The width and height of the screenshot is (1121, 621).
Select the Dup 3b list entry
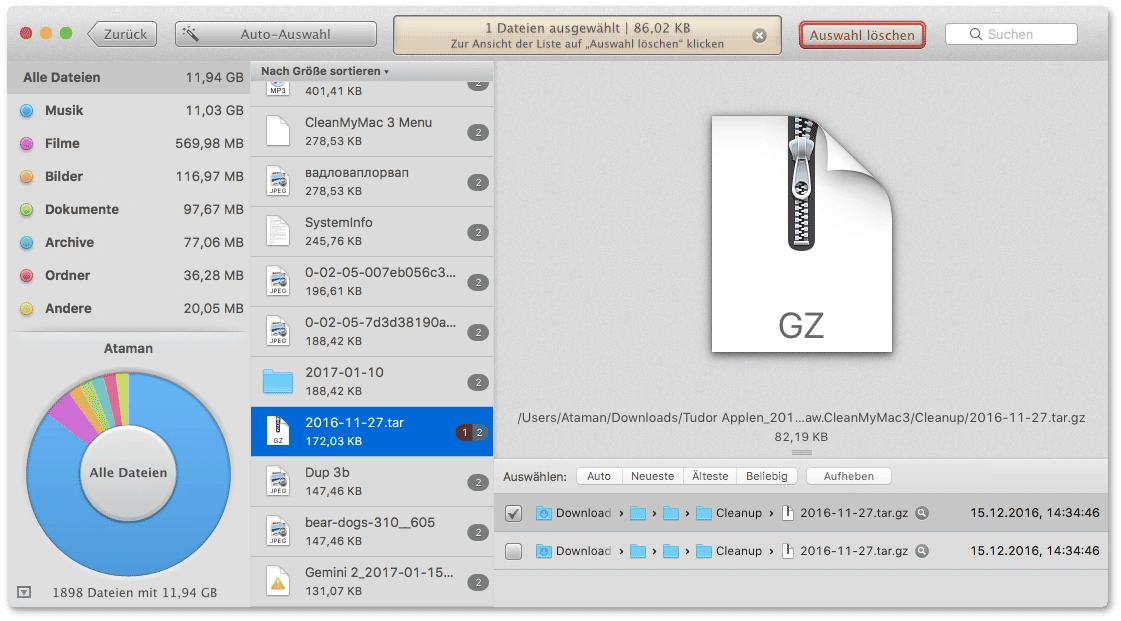372,482
